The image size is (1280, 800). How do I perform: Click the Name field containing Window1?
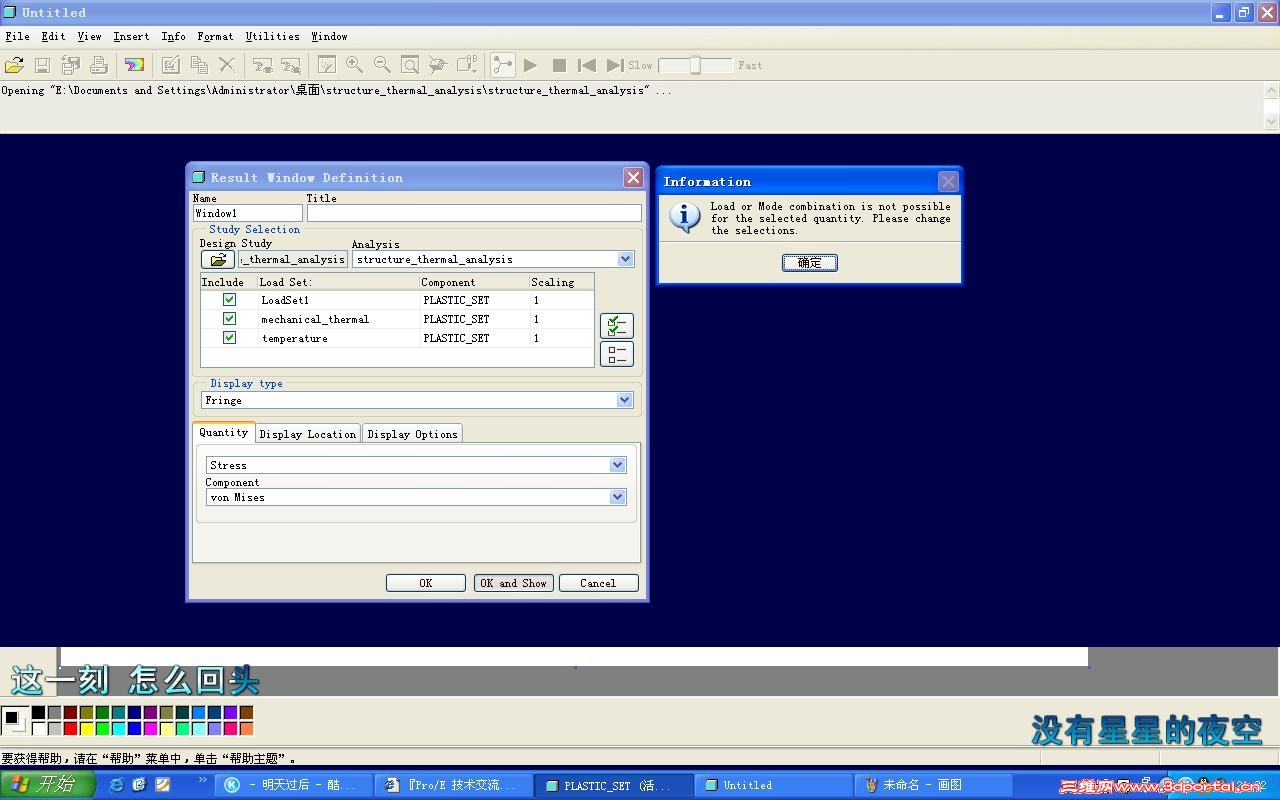[247, 213]
